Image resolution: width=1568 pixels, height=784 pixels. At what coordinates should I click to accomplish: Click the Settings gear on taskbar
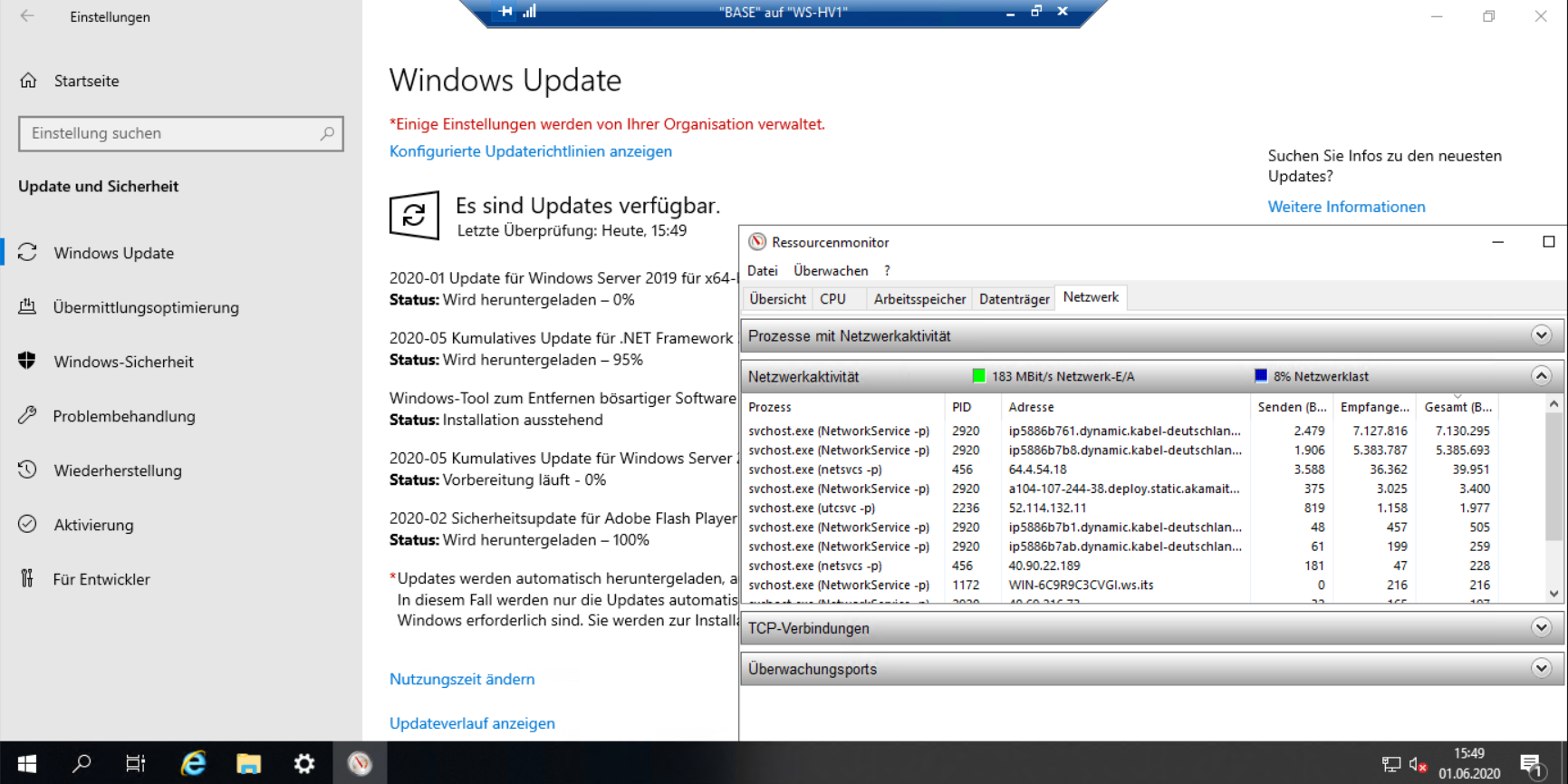coord(304,763)
